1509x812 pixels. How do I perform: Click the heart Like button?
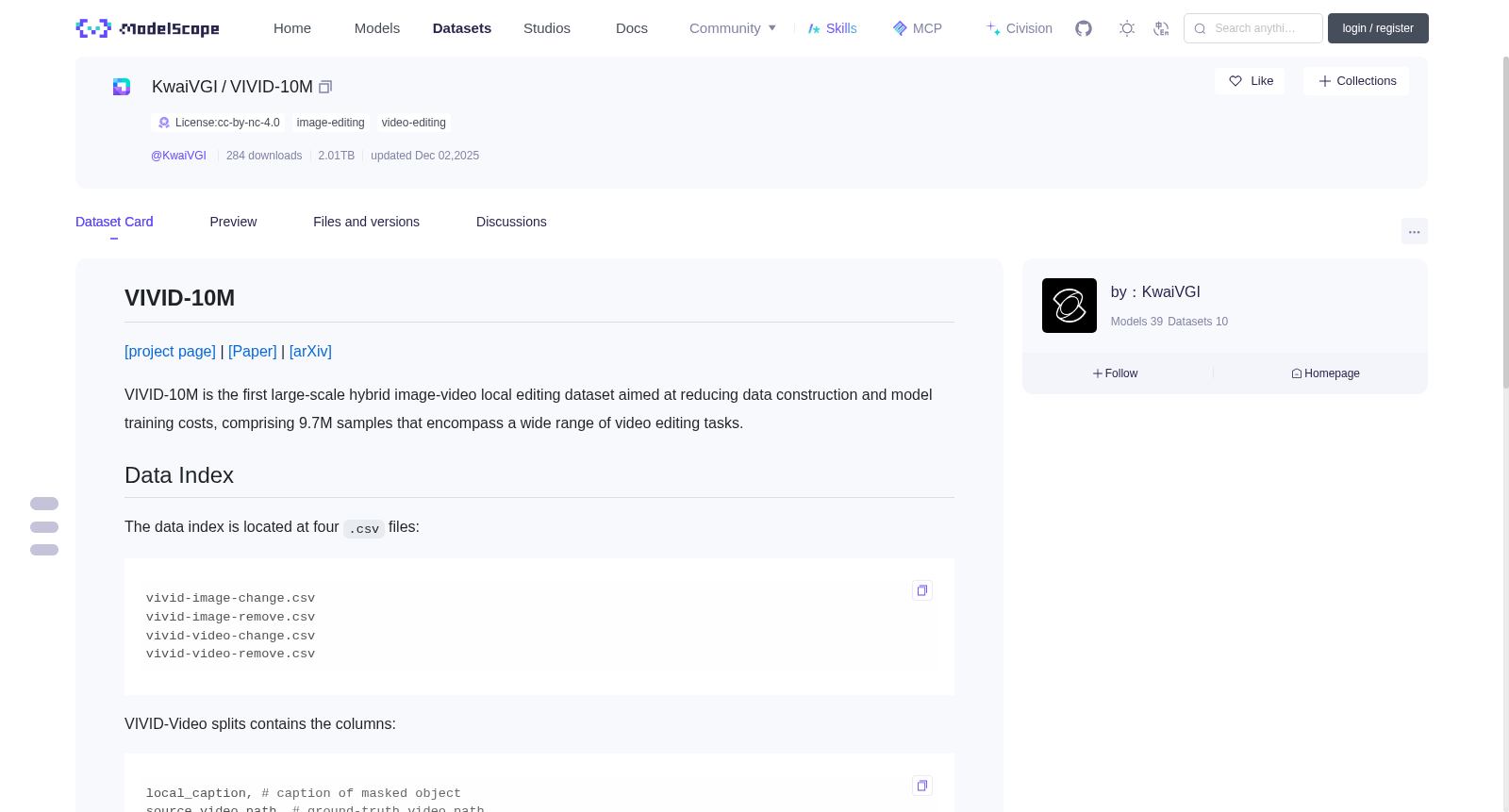[x=1250, y=81]
